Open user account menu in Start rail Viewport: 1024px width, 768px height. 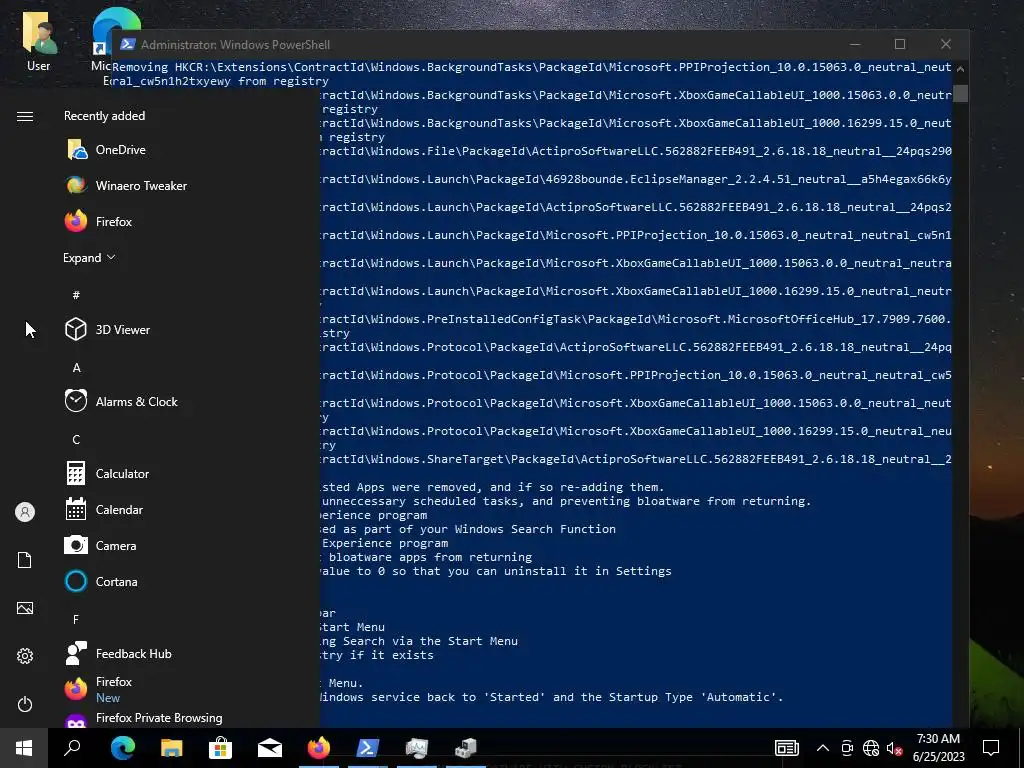25,512
